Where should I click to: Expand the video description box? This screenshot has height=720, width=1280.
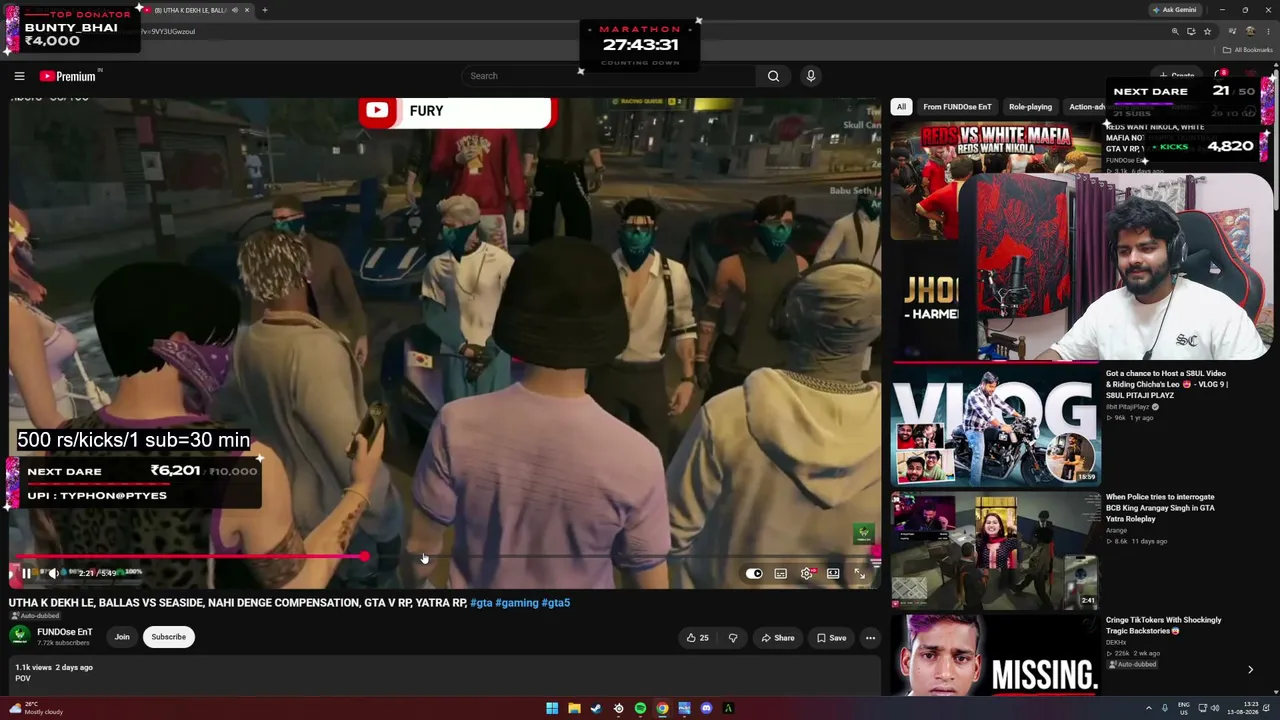click(445, 674)
